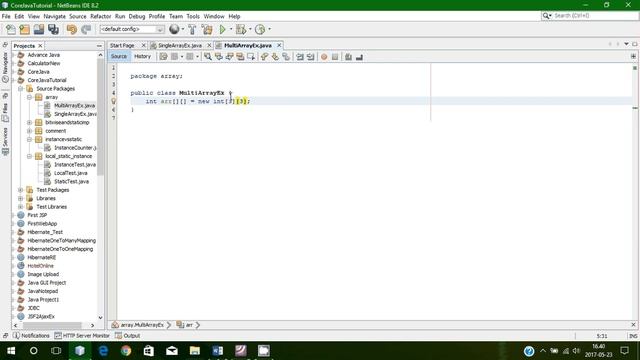Select the HotelOnline project
Viewport: 640px width, 360px height.
[40, 266]
